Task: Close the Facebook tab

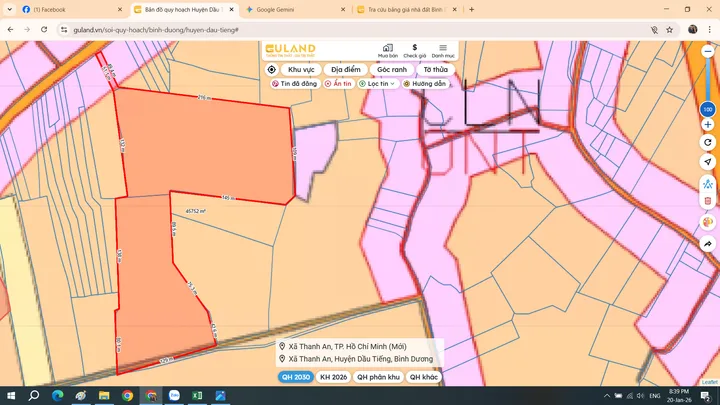Action: [x=120, y=10]
